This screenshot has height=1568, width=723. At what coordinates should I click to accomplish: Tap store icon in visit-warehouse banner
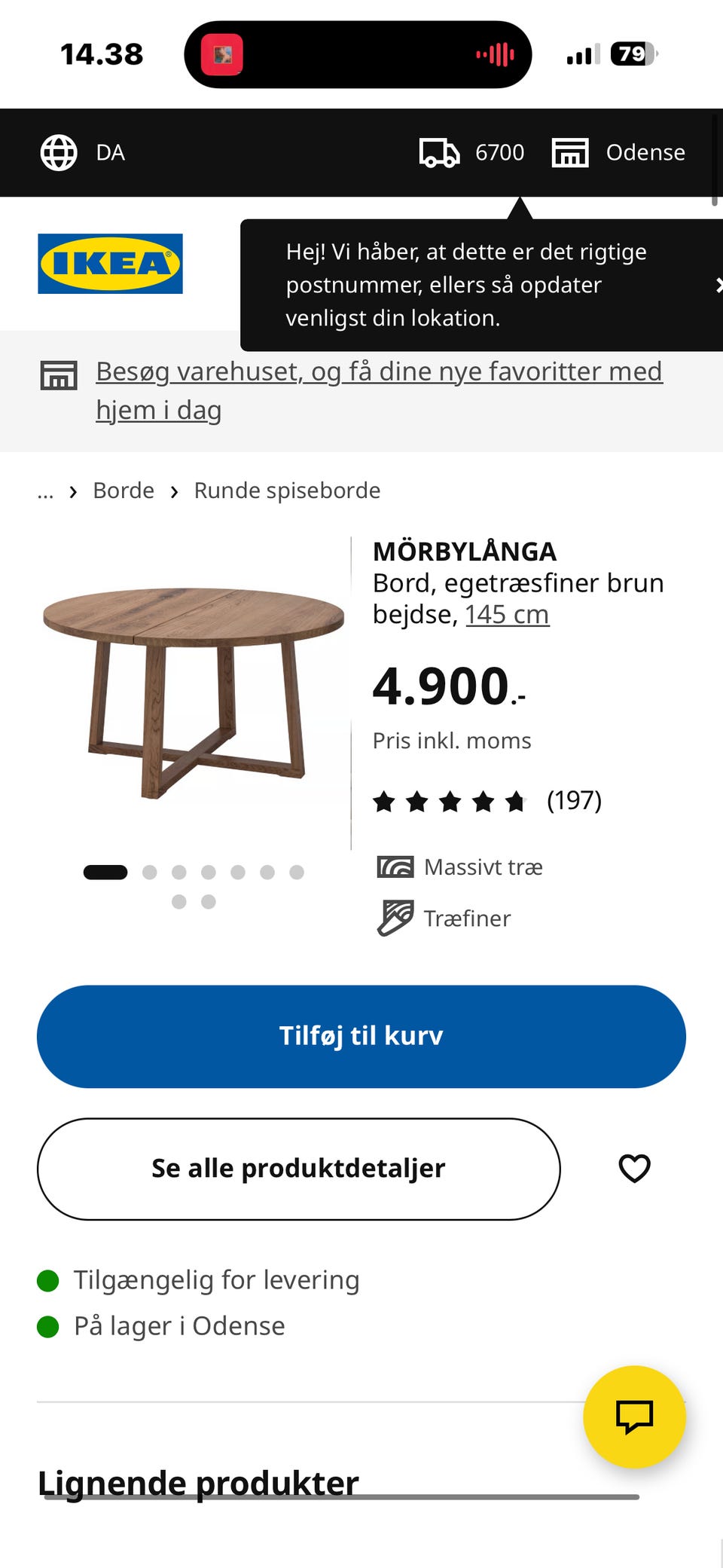click(59, 375)
